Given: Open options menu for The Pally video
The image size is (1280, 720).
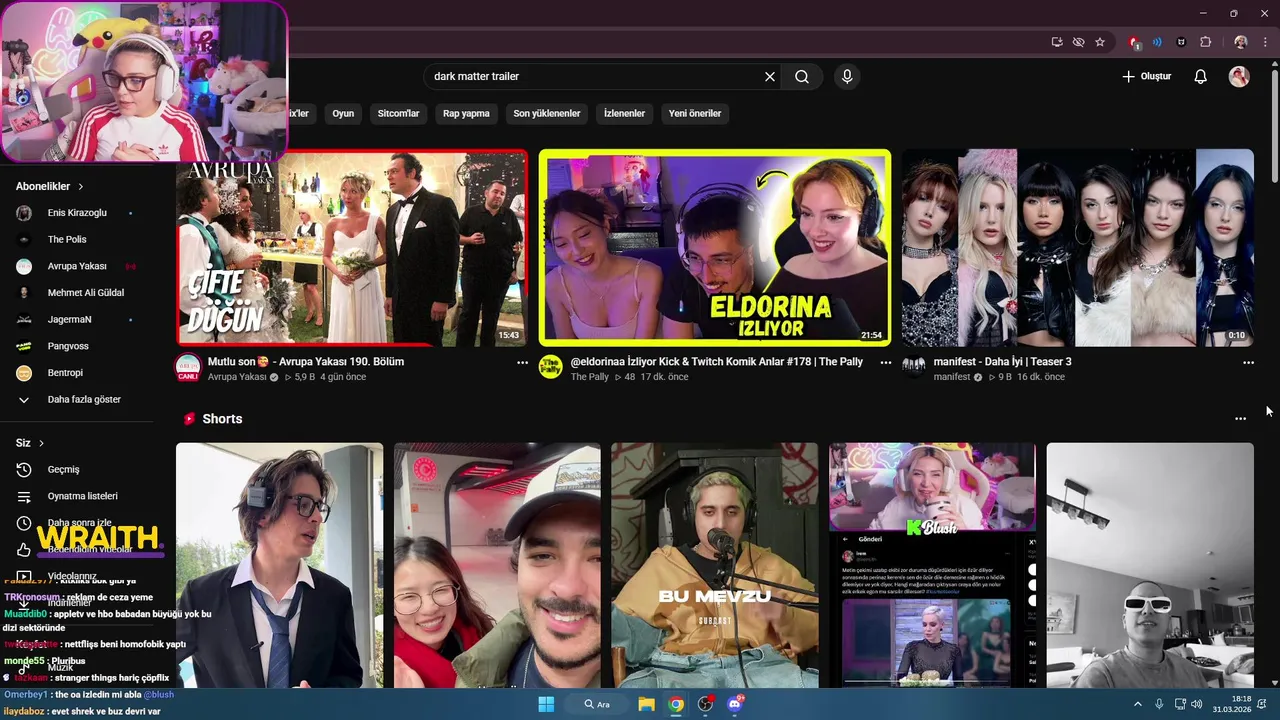Looking at the screenshot, I should [x=885, y=363].
